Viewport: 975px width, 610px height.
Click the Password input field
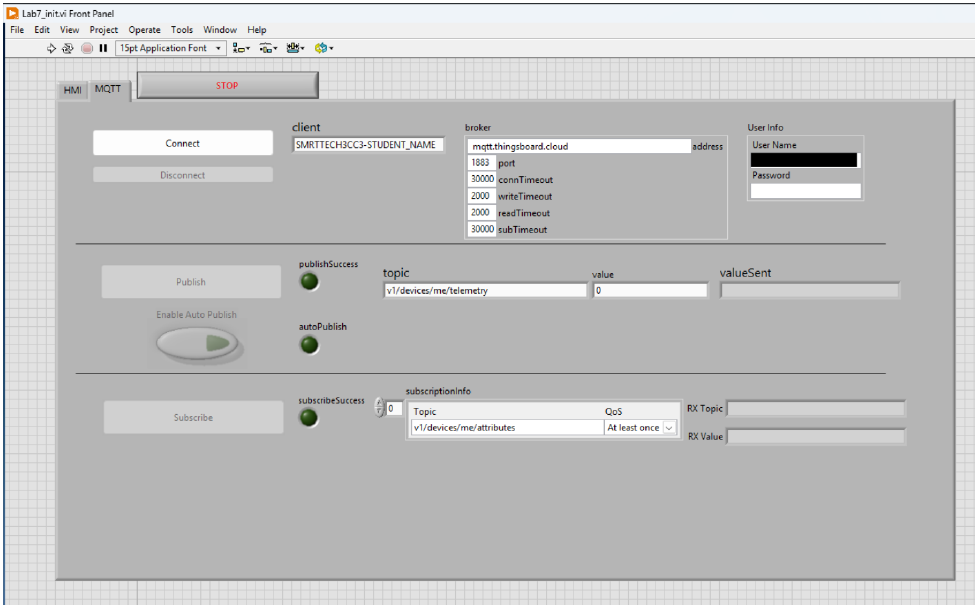pos(806,191)
